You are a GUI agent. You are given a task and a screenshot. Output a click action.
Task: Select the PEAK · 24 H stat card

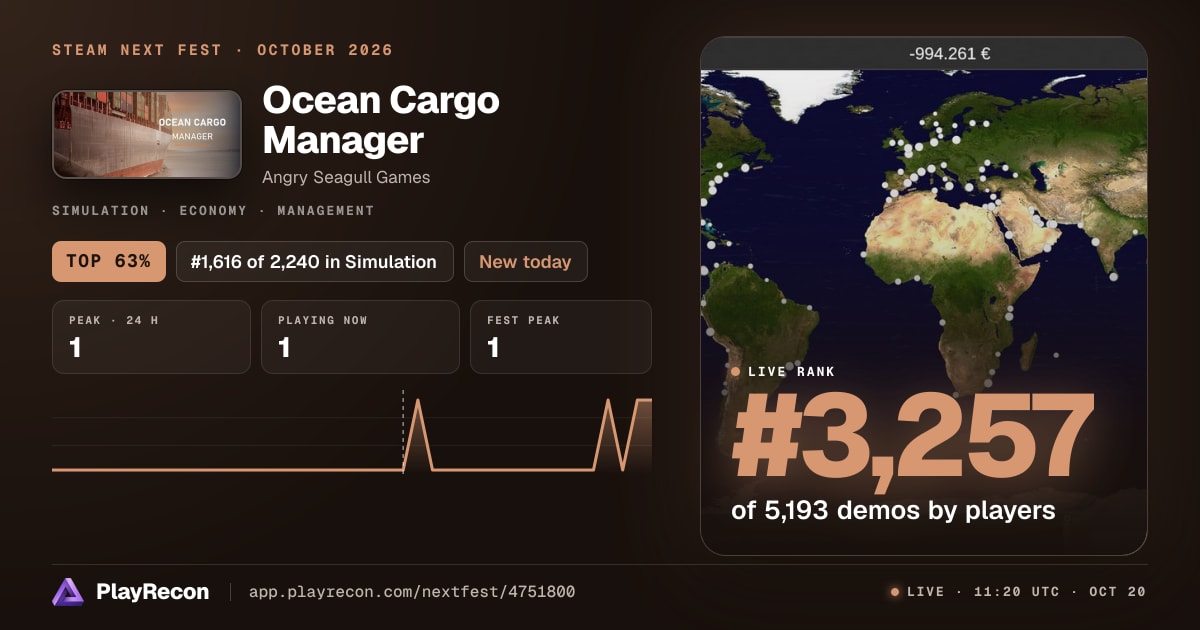(151, 337)
